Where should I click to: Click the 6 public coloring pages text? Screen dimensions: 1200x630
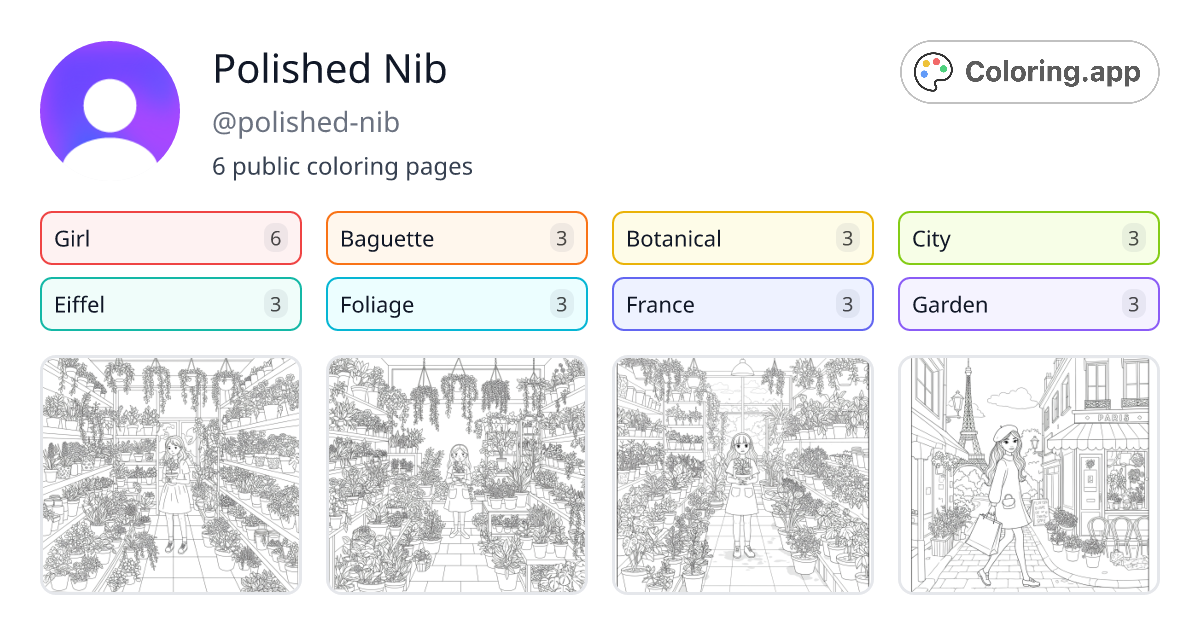342,166
